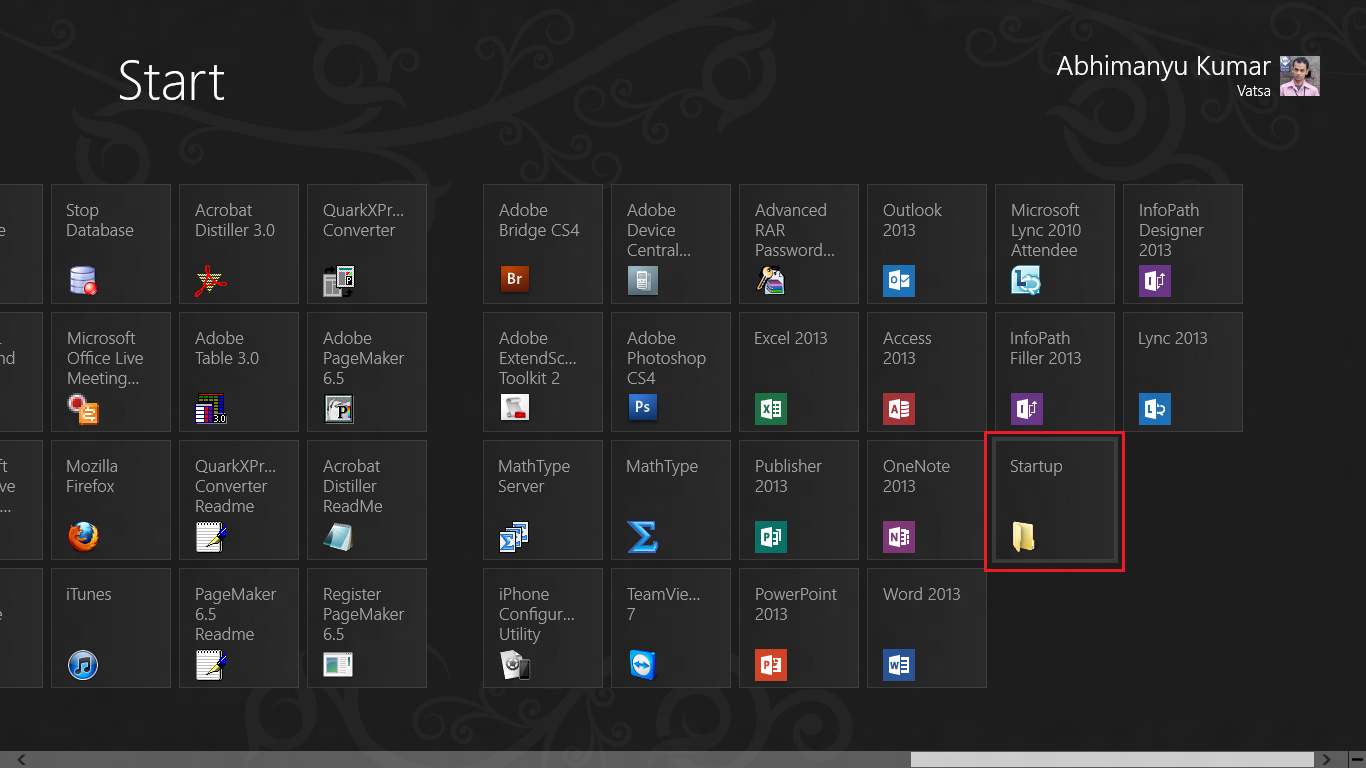Screen dimensions: 1366x768
Task: Click the scrollbar right arrow
Action: click(1328, 760)
